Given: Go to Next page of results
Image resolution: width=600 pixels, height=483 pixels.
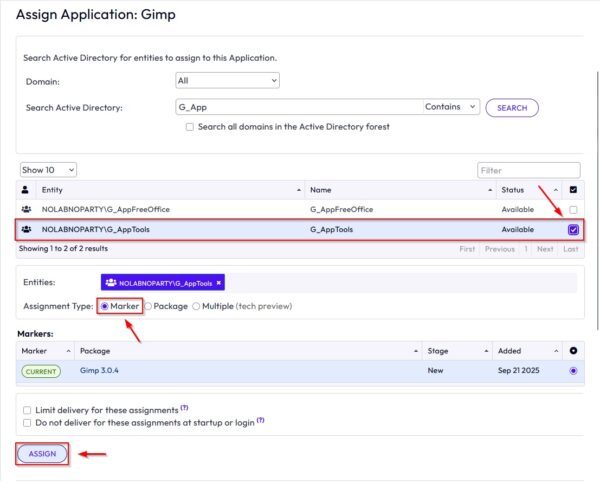Looking at the screenshot, I should point(545,249).
